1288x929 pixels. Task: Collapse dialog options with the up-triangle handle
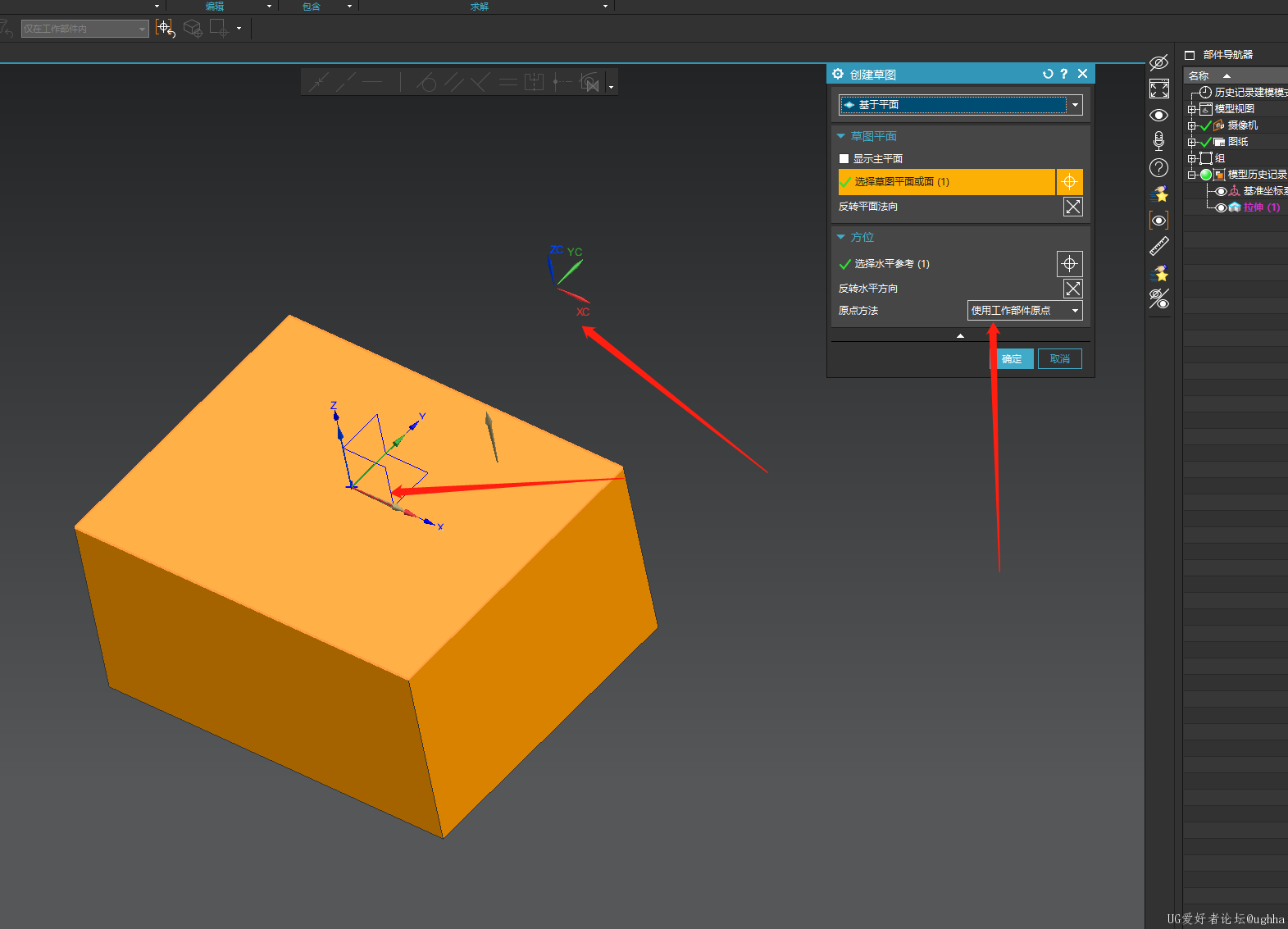960,336
